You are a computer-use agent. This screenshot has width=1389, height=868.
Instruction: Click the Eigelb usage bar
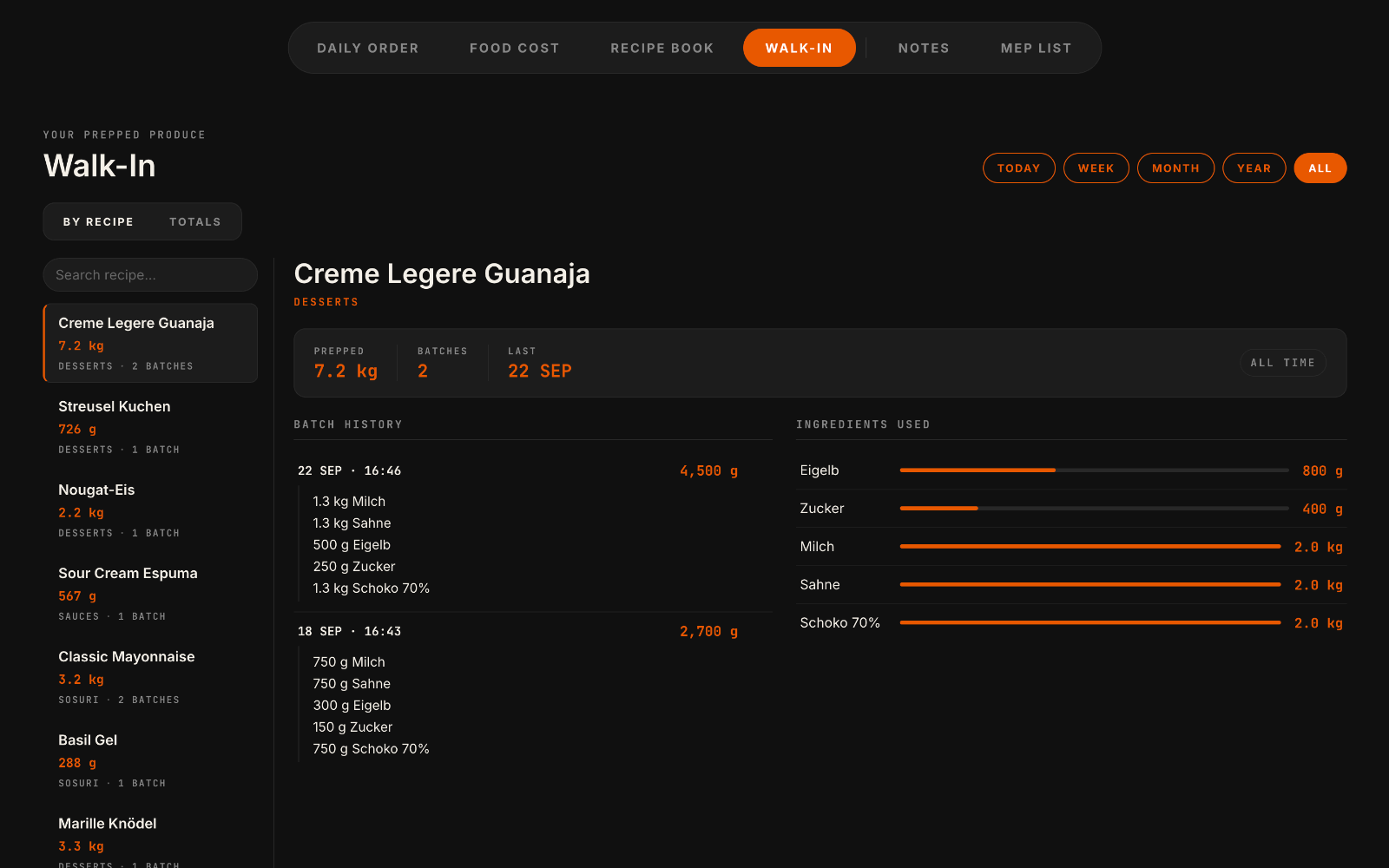1094,470
